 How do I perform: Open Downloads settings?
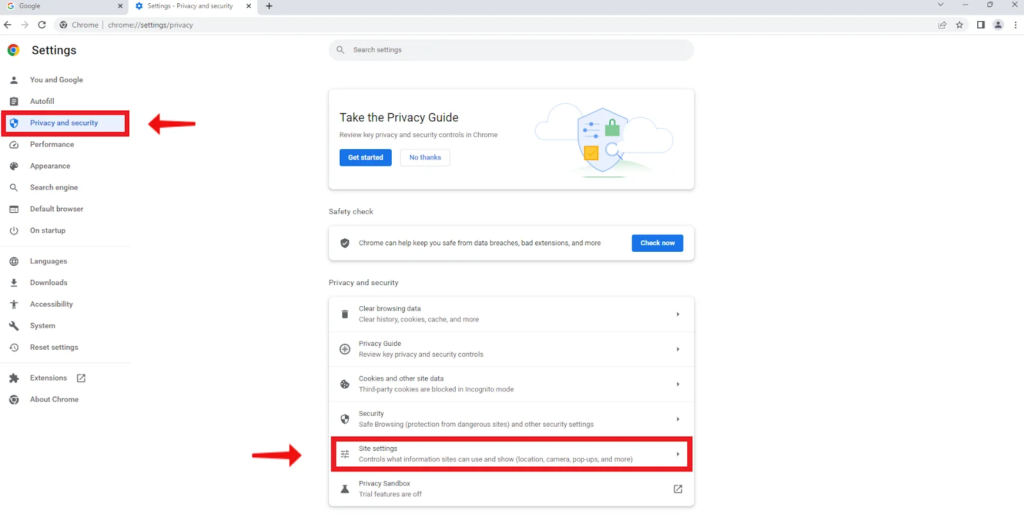tap(48, 283)
